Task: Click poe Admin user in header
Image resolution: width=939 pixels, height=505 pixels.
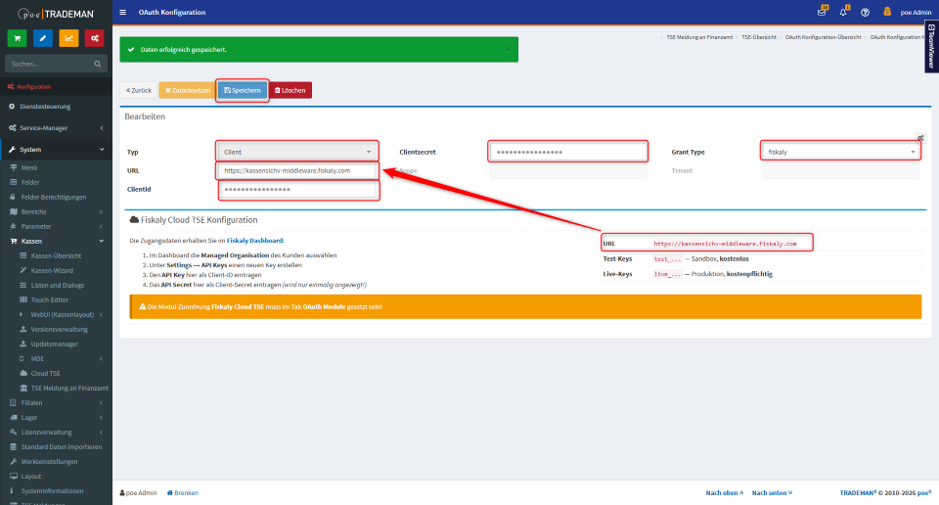Action: click(916, 13)
